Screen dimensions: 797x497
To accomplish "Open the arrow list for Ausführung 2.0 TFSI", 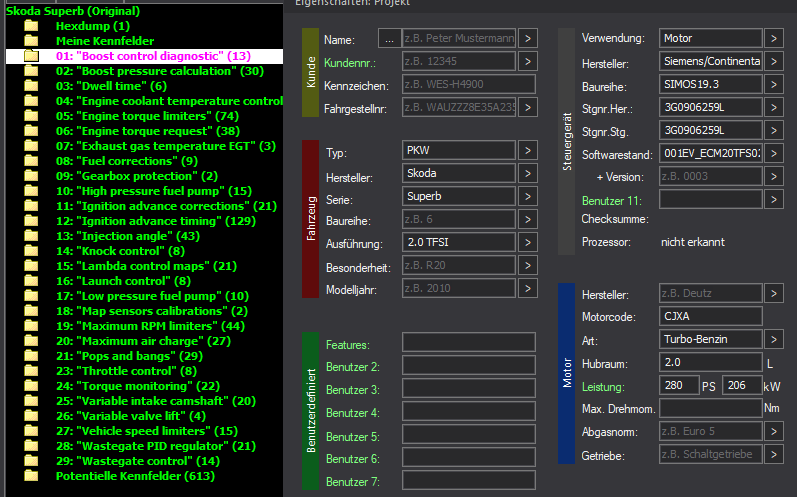I will point(528,242).
